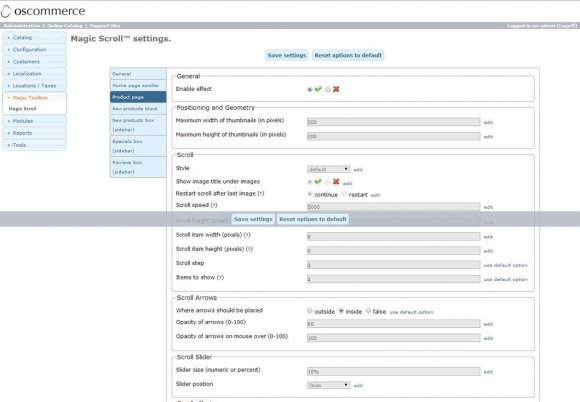
Task: Click Reset options to default in floating bar
Action: [313, 219]
